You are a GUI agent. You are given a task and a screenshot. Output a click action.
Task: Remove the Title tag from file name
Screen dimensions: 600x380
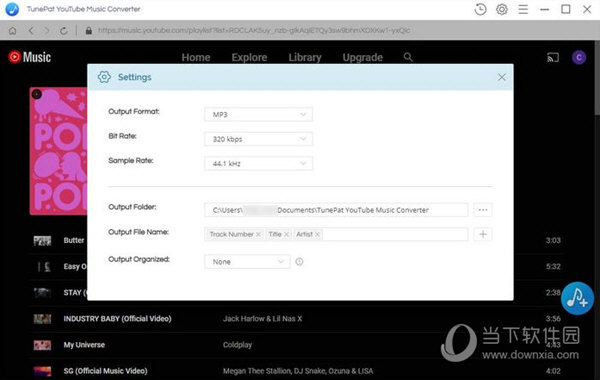pos(286,234)
